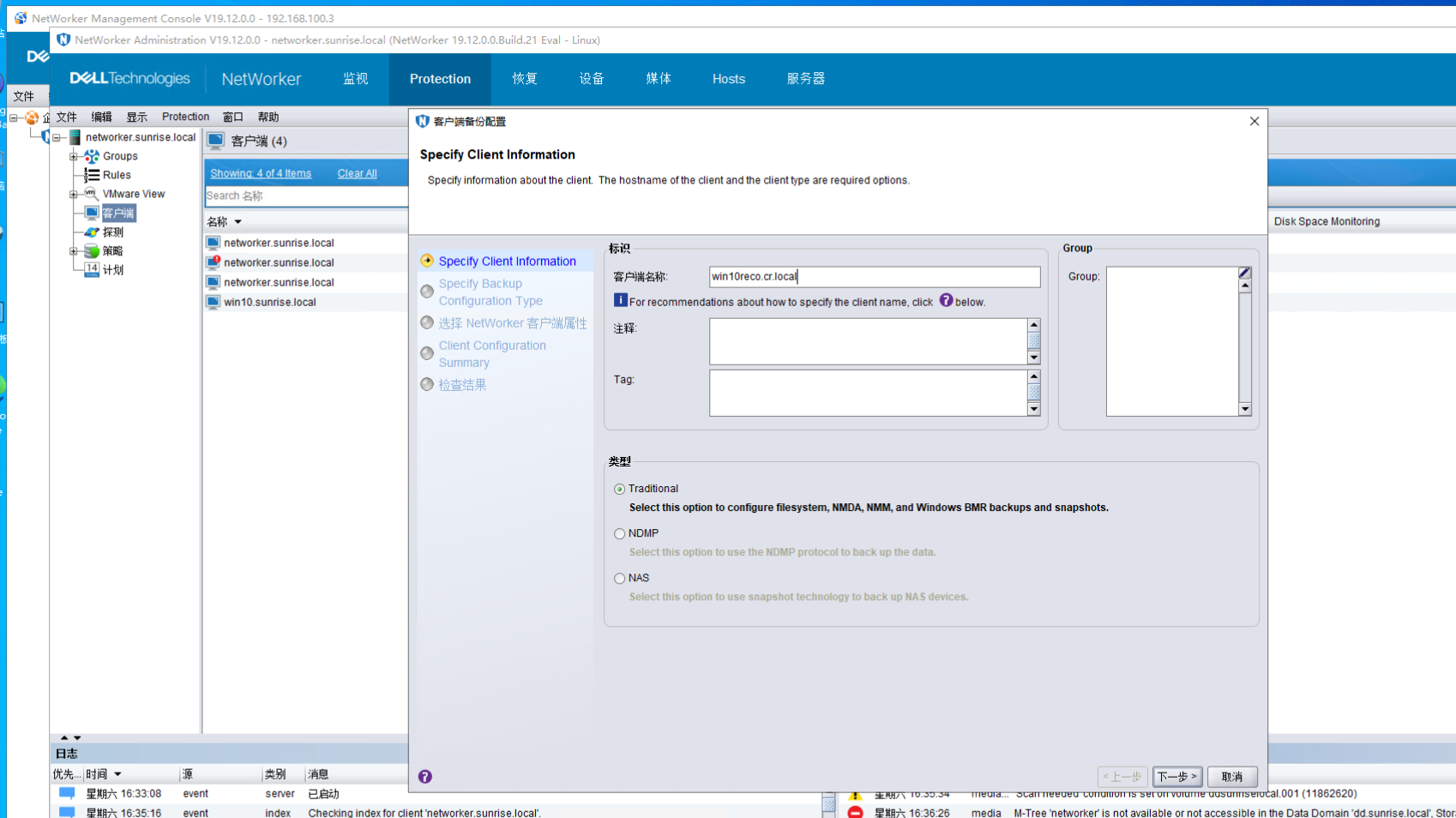1456x818 pixels.
Task: Select the Traditional client type
Action: coord(619,489)
